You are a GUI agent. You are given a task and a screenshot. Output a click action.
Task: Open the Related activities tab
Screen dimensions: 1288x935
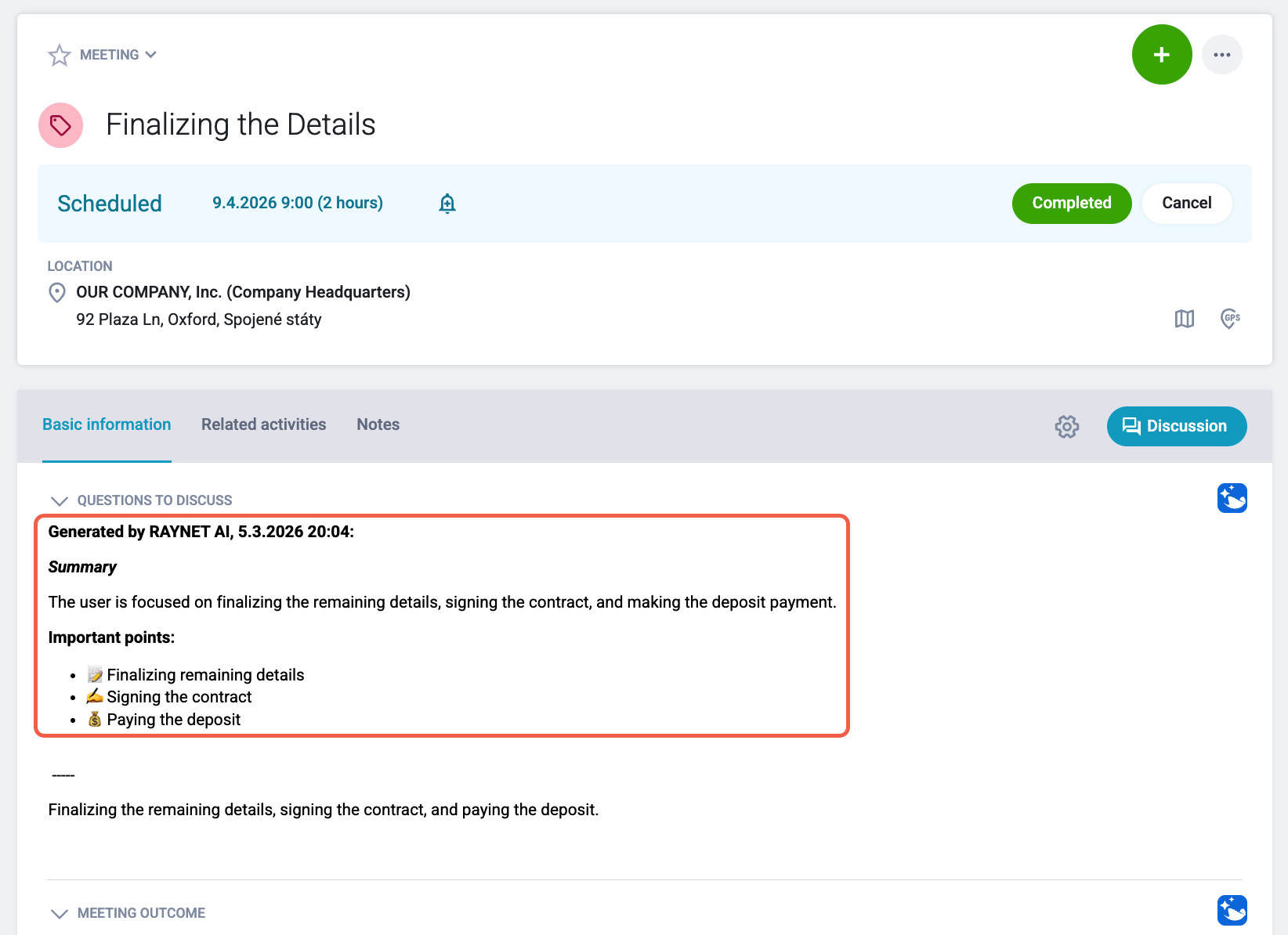tap(264, 424)
